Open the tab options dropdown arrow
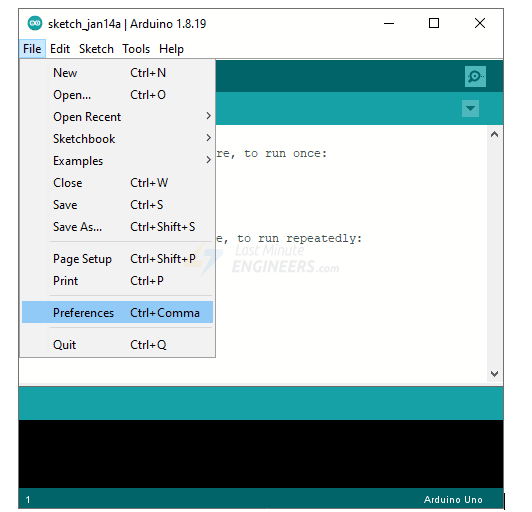This screenshot has height=512, width=532. (x=470, y=109)
